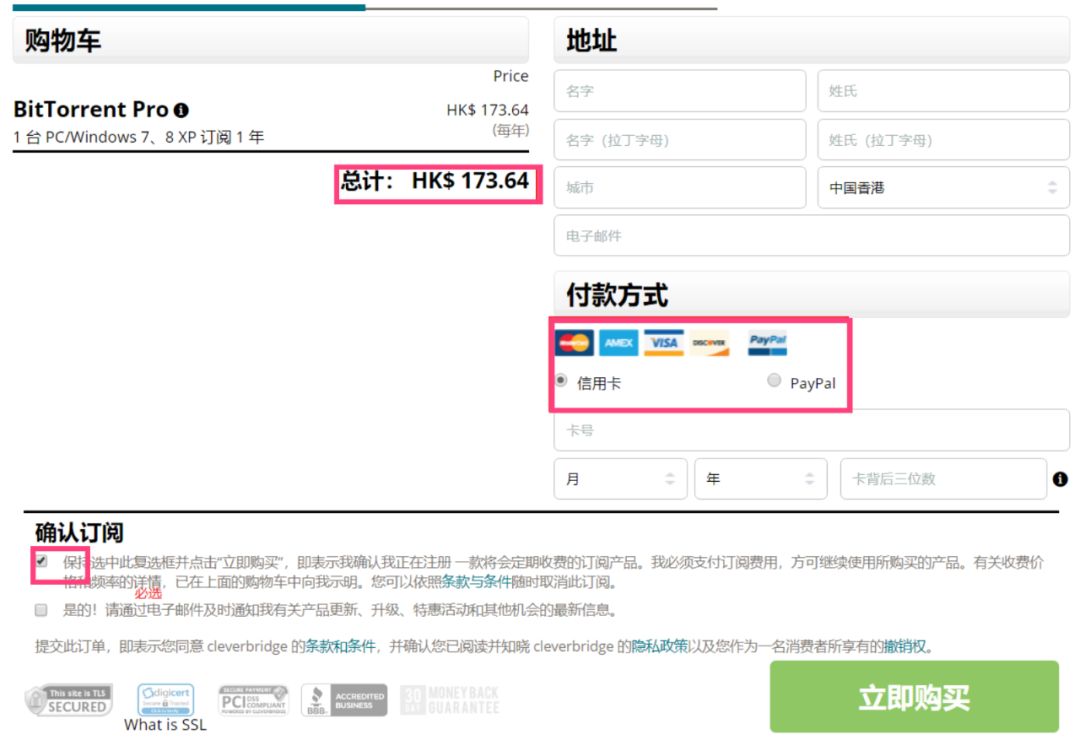Open cleverbridge 条款和条件 link
The width and height of the screenshot is (1080, 740).
tap(340, 646)
